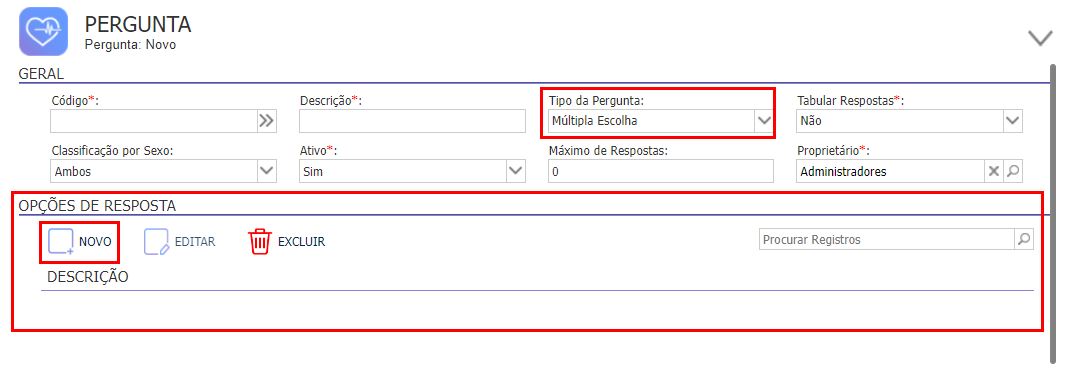The width and height of the screenshot is (1066, 374).
Task: Click the Proprietário magnifier lookup icon
Action: pos(1013,171)
